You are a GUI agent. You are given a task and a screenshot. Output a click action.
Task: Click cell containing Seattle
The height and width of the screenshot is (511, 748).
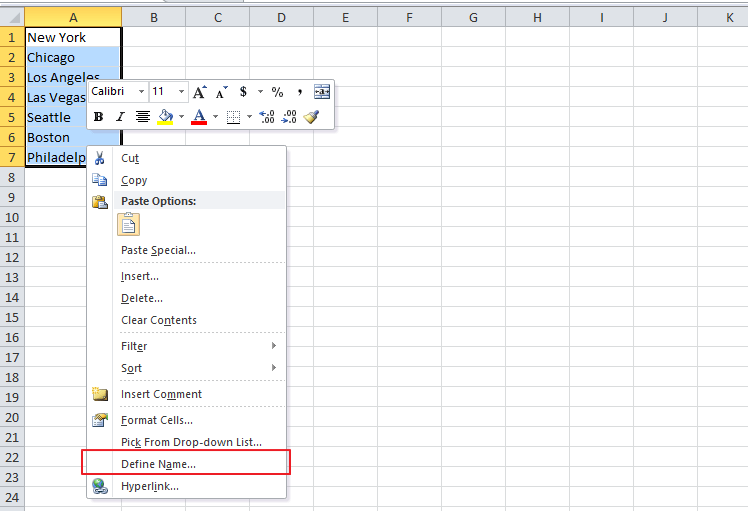coord(56,117)
